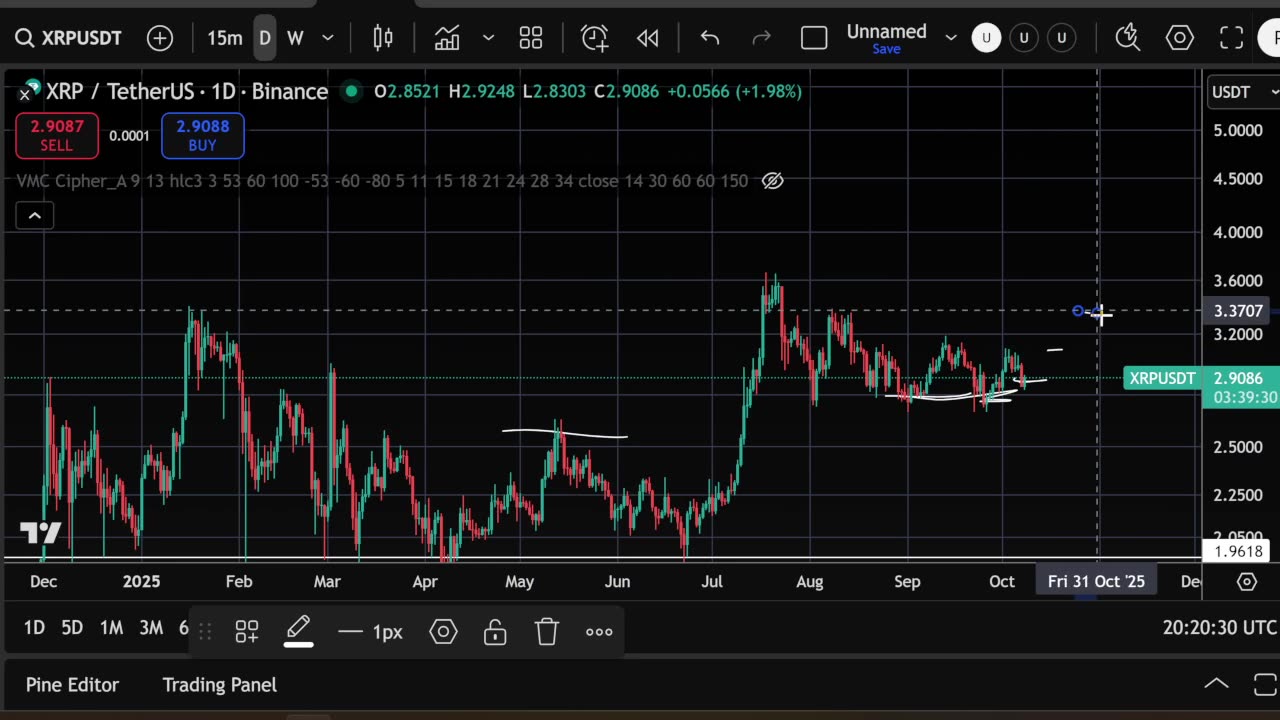Select the D daily interval

[x=265, y=38]
